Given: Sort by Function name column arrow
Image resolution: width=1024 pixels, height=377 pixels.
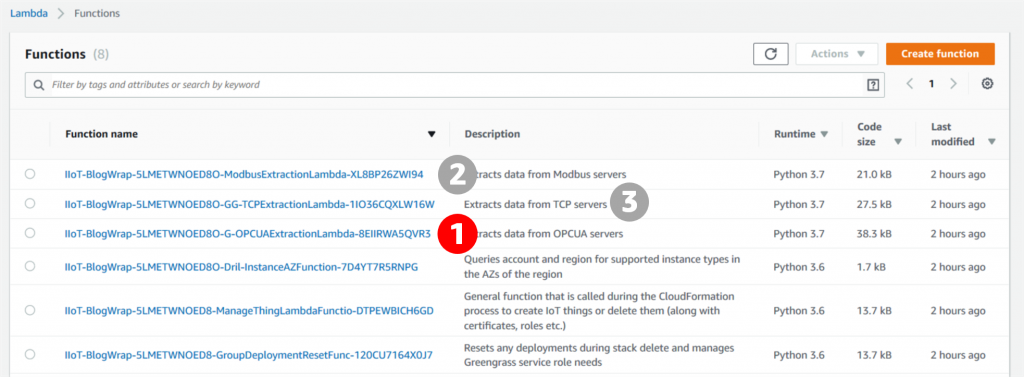Looking at the screenshot, I should [431, 135].
